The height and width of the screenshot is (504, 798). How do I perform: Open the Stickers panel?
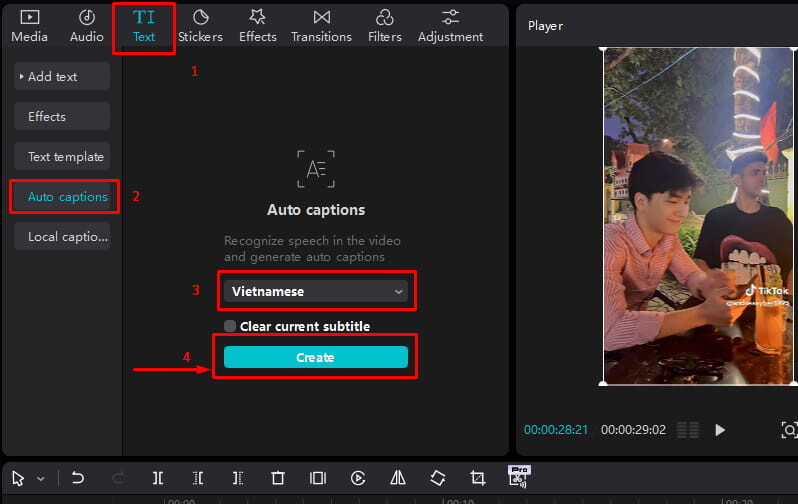(x=200, y=26)
